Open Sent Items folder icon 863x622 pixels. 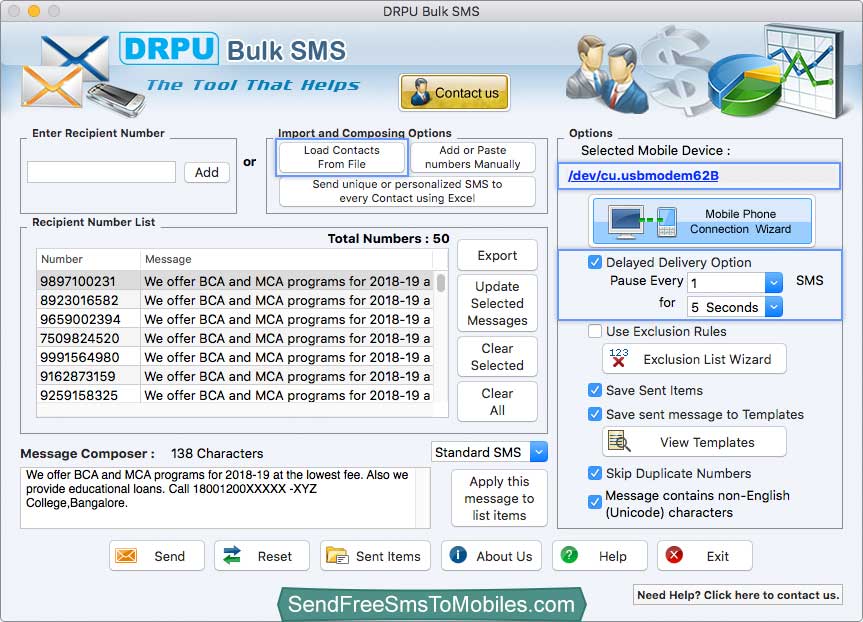click(x=337, y=556)
